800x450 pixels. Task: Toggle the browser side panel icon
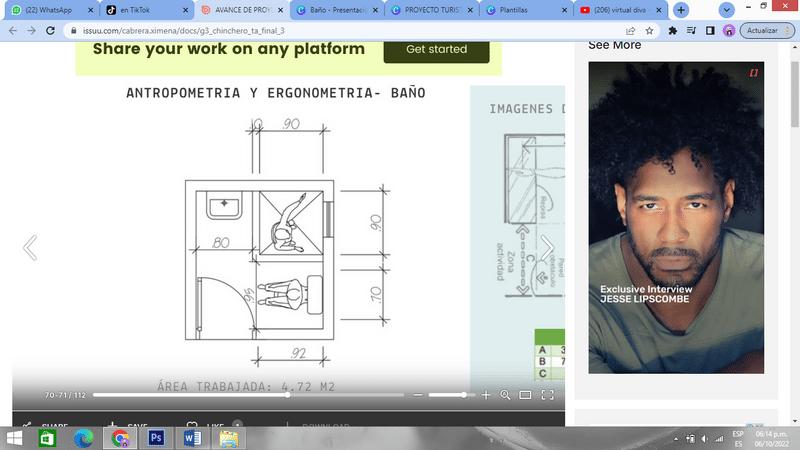(710, 31)
